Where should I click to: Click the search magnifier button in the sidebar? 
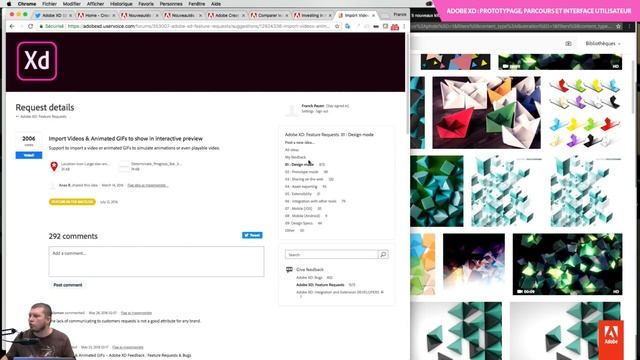tap(383, 254)
